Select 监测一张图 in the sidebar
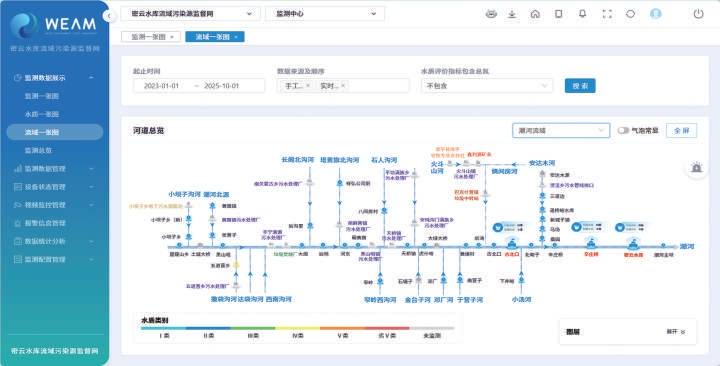Viewport: 720px width, 366px height. coord(42,96)
